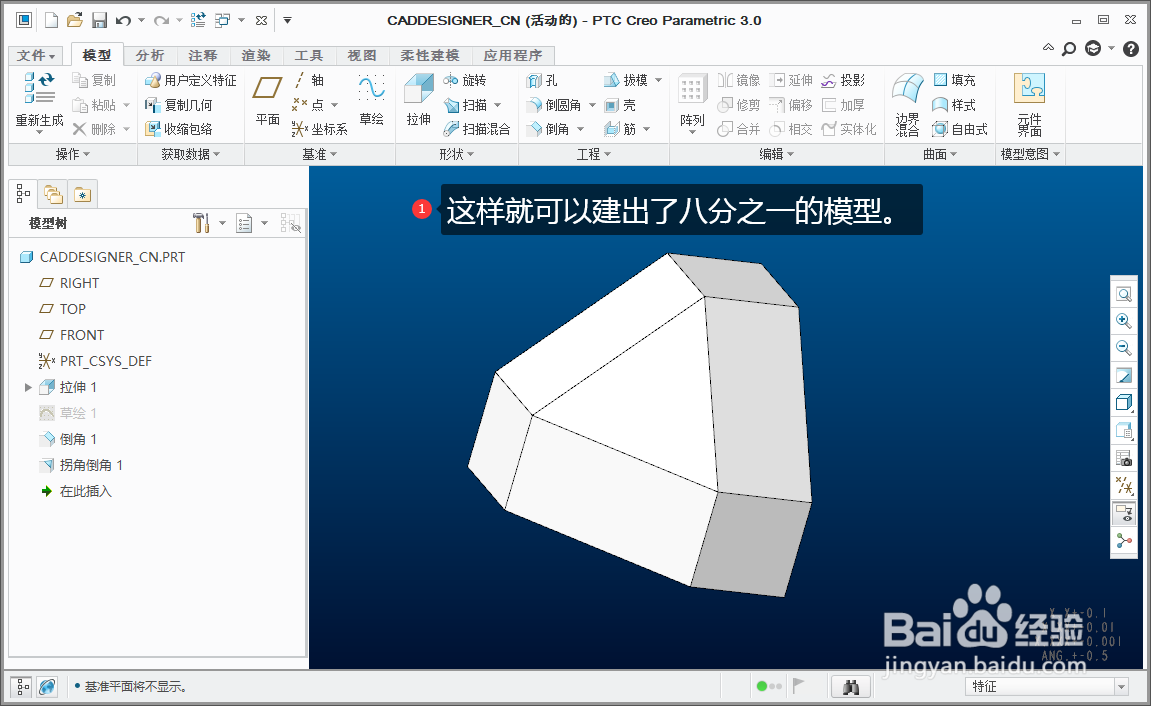This screenshot has width=1151, height=706.
Task: Open the 形状 group dropdown
Action: 457,154
